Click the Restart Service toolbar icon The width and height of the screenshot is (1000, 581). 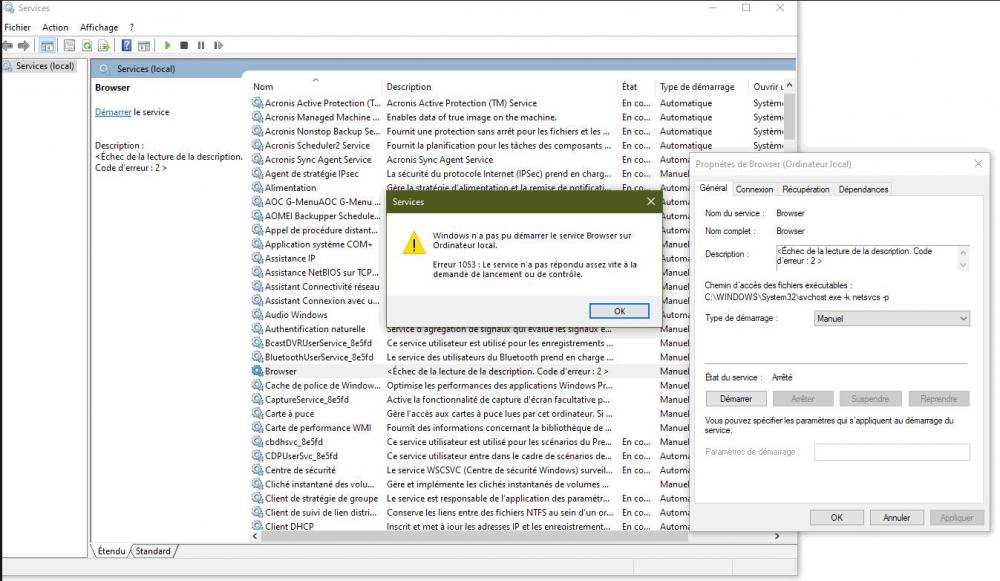[x=218, y=45]
